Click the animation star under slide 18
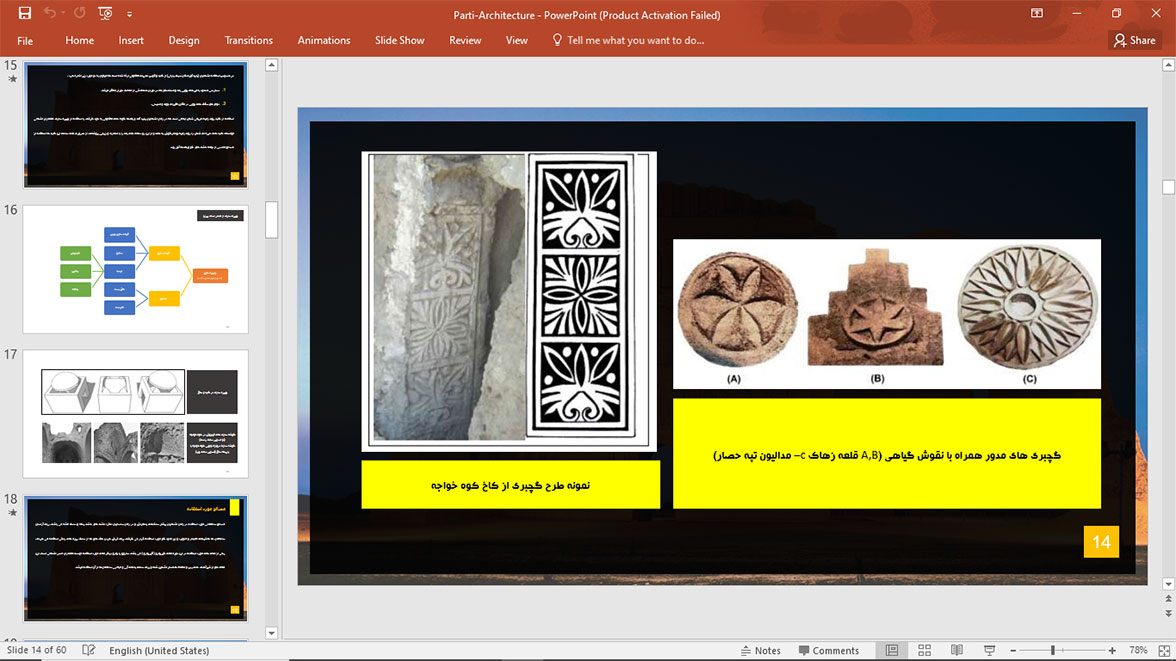This screenshot has height=661, width=1176. click(x=12, y=512)
